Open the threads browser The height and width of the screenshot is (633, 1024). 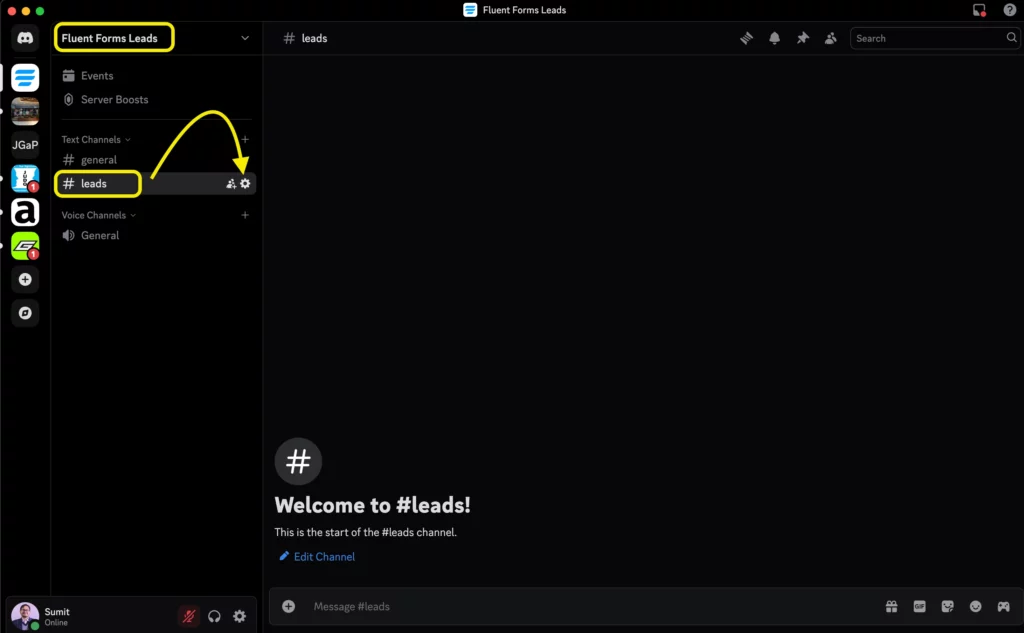coord(746,37)
